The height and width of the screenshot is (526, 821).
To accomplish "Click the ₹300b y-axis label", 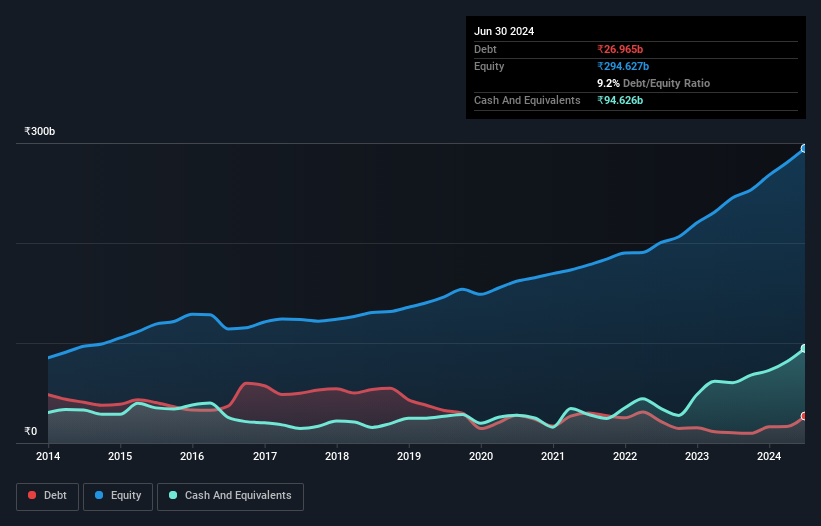I will [39, 131].
